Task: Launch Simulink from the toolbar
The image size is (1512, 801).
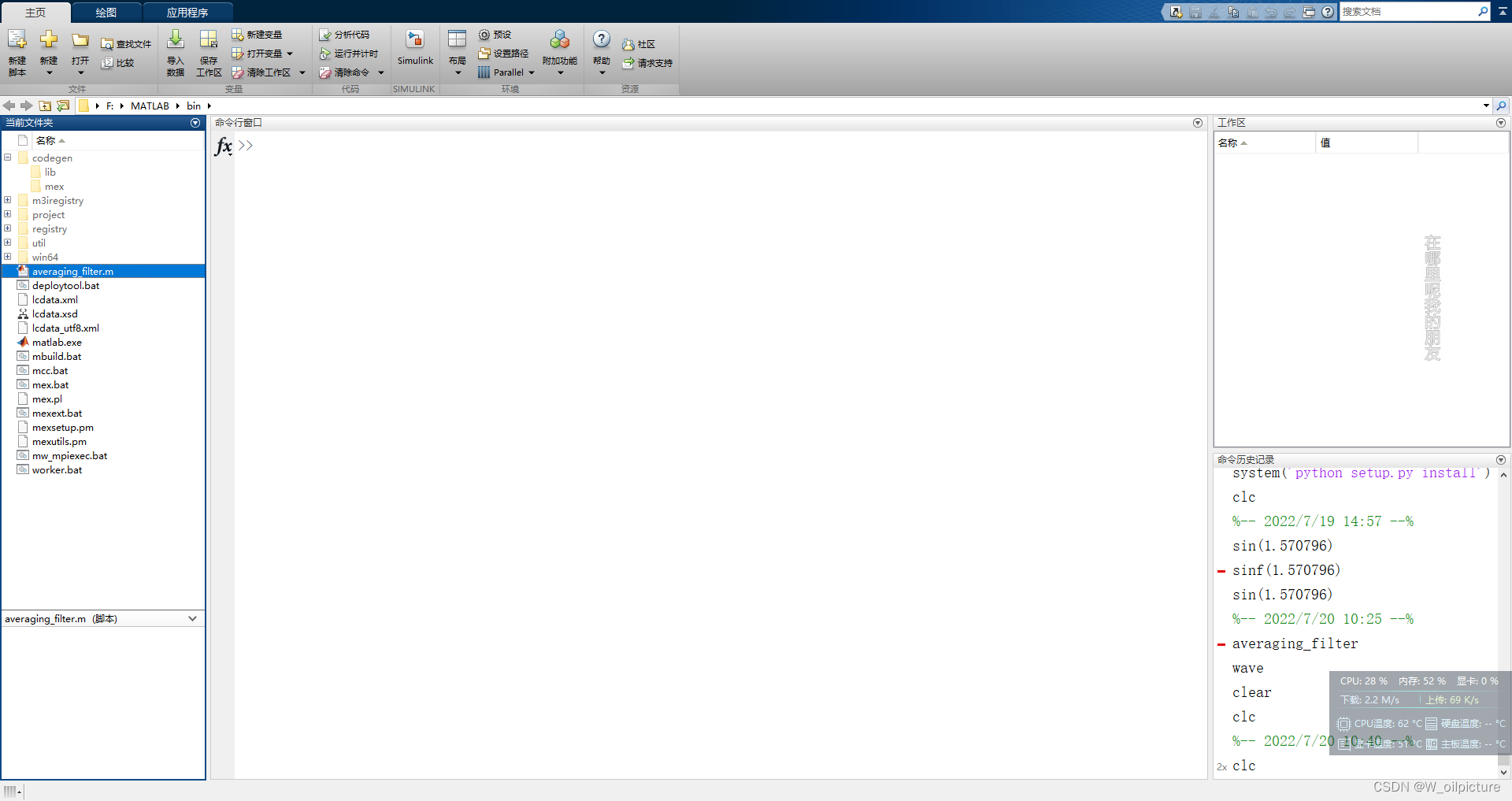Action: 415,48
